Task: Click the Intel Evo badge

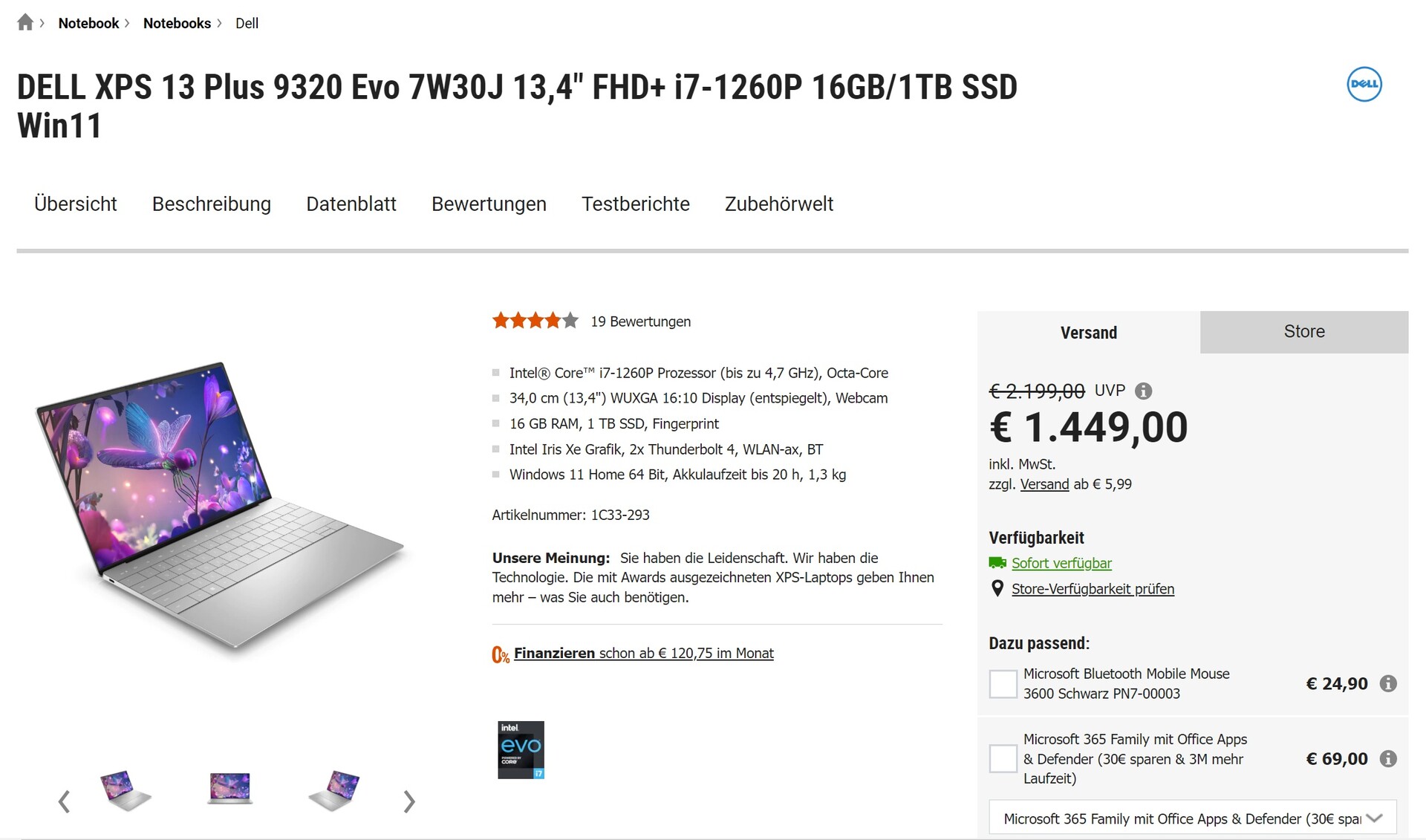Action: [521, 749]
